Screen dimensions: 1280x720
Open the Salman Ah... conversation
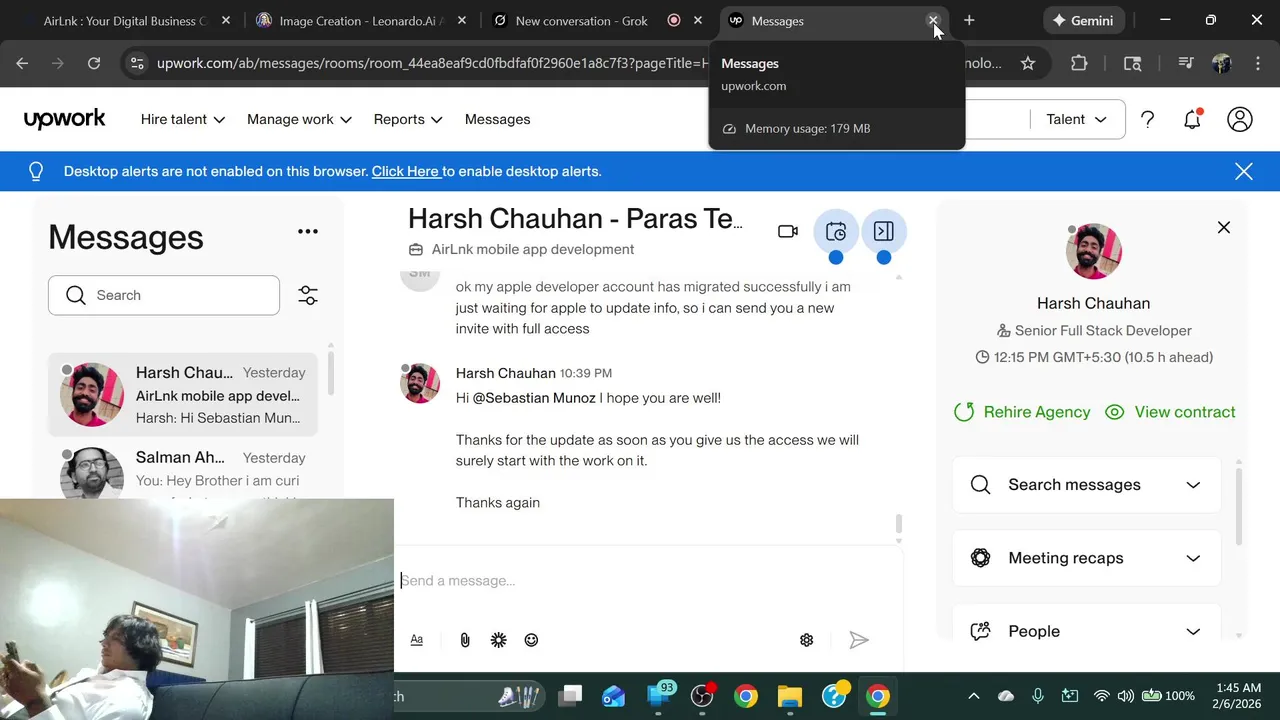tap(183, 470)
